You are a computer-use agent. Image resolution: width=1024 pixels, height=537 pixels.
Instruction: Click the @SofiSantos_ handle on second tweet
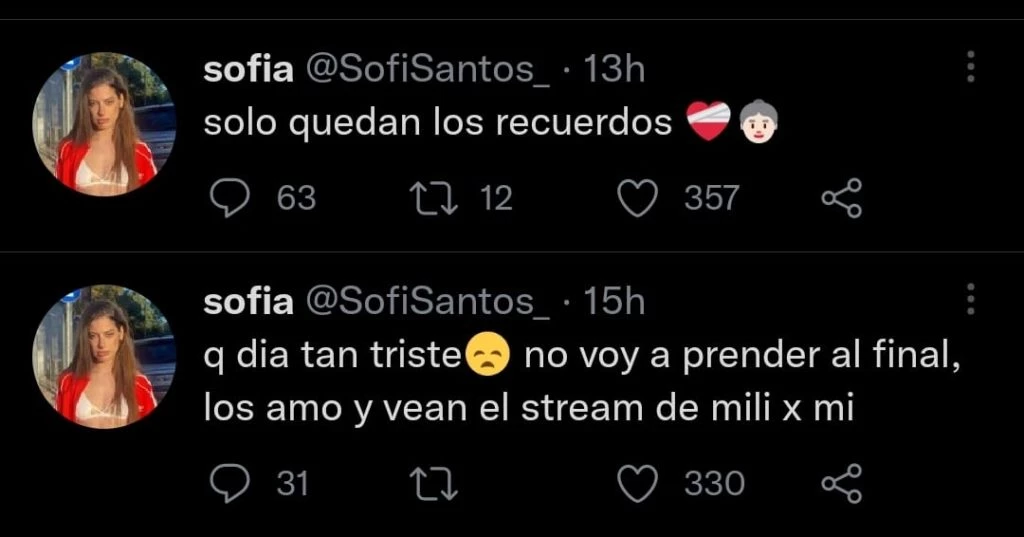pyautogui.click(x=426, y=303)
